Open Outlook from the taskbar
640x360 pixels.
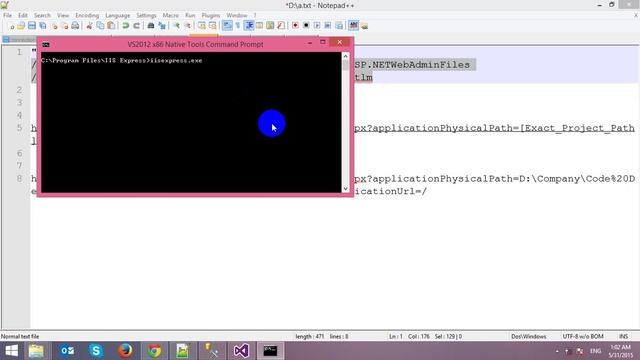67,351
